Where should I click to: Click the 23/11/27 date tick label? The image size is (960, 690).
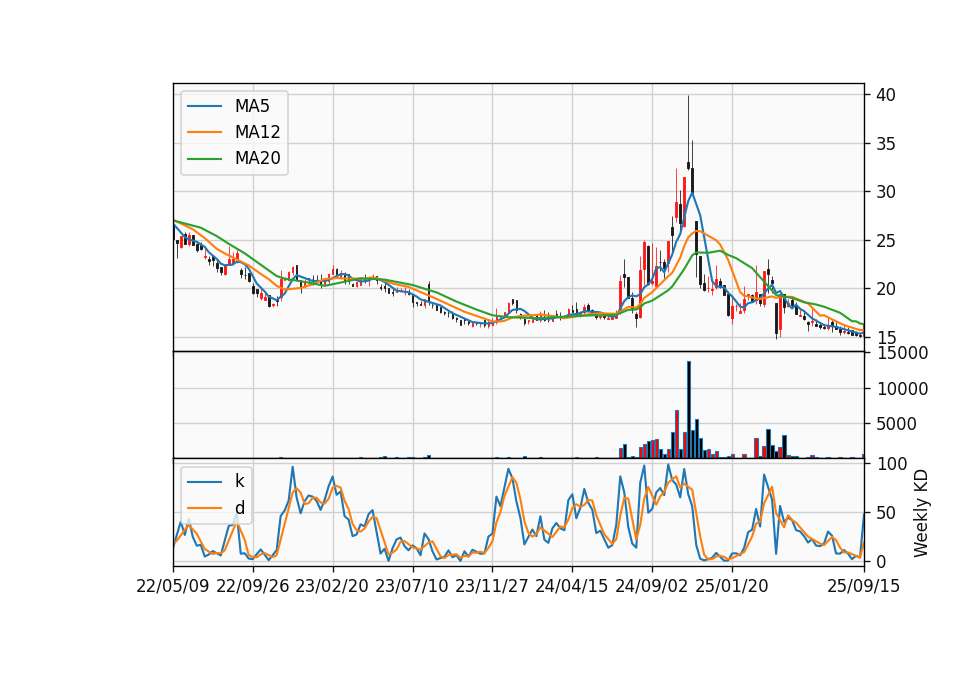(492, 586)
